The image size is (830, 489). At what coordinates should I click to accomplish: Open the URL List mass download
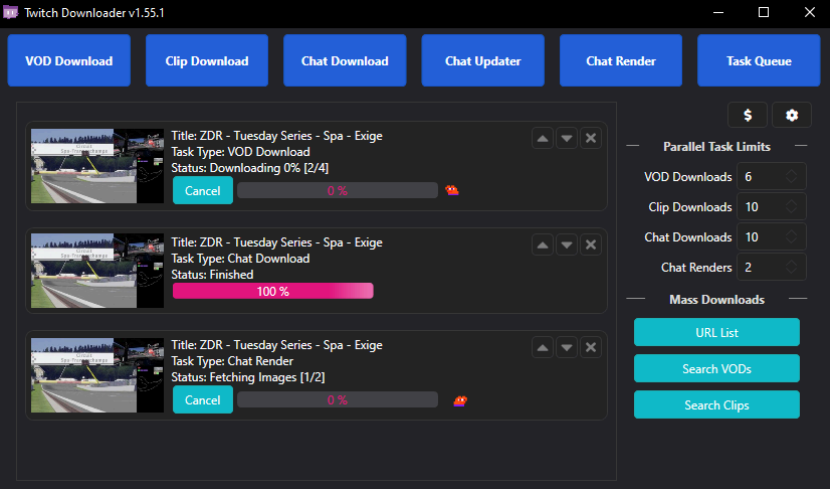[x=717, y=332]
